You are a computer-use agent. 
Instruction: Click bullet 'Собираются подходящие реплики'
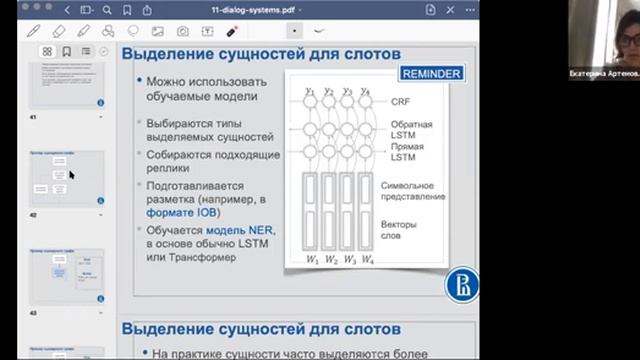[213, 162]
